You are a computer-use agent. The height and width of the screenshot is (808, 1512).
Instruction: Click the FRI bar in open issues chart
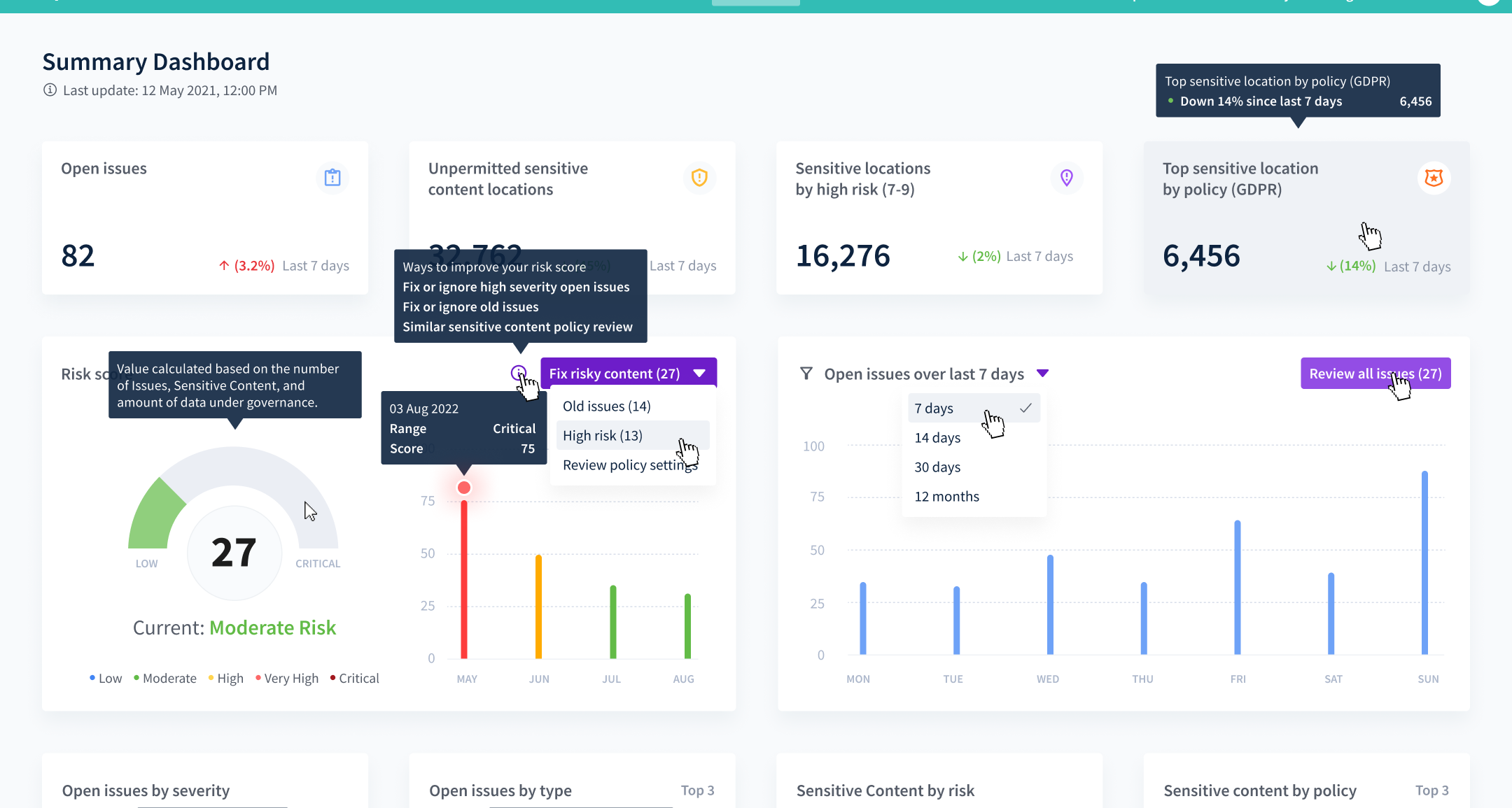coord(1238,588)
